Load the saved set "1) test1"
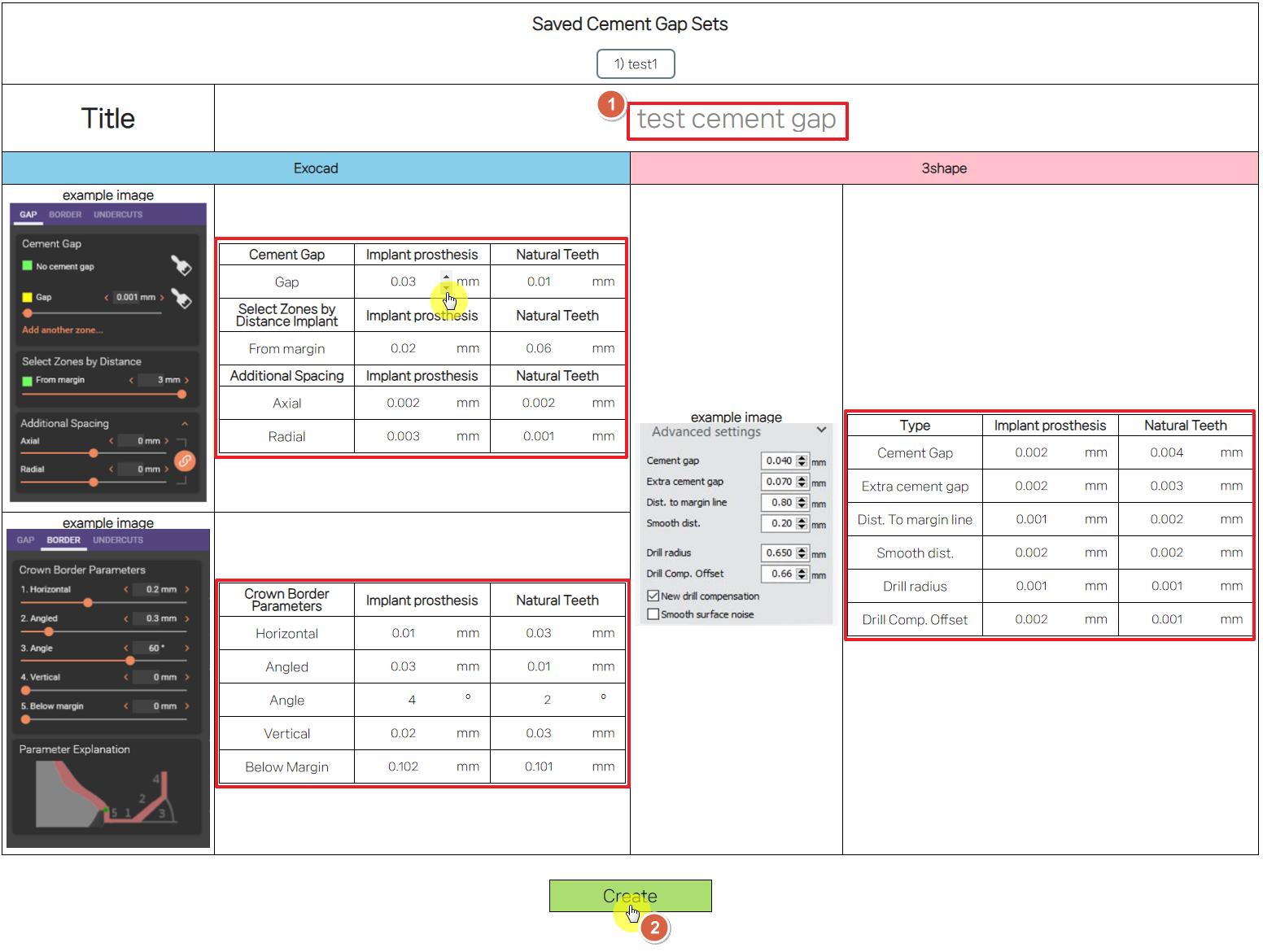This screenshot has height=952, width=1263. tap(636, 64)
